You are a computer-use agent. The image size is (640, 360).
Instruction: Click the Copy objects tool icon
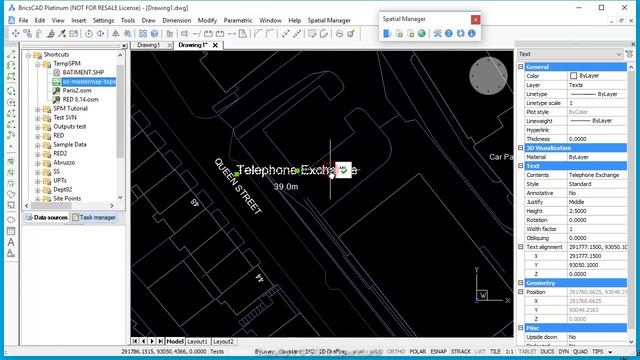(27, 33)
